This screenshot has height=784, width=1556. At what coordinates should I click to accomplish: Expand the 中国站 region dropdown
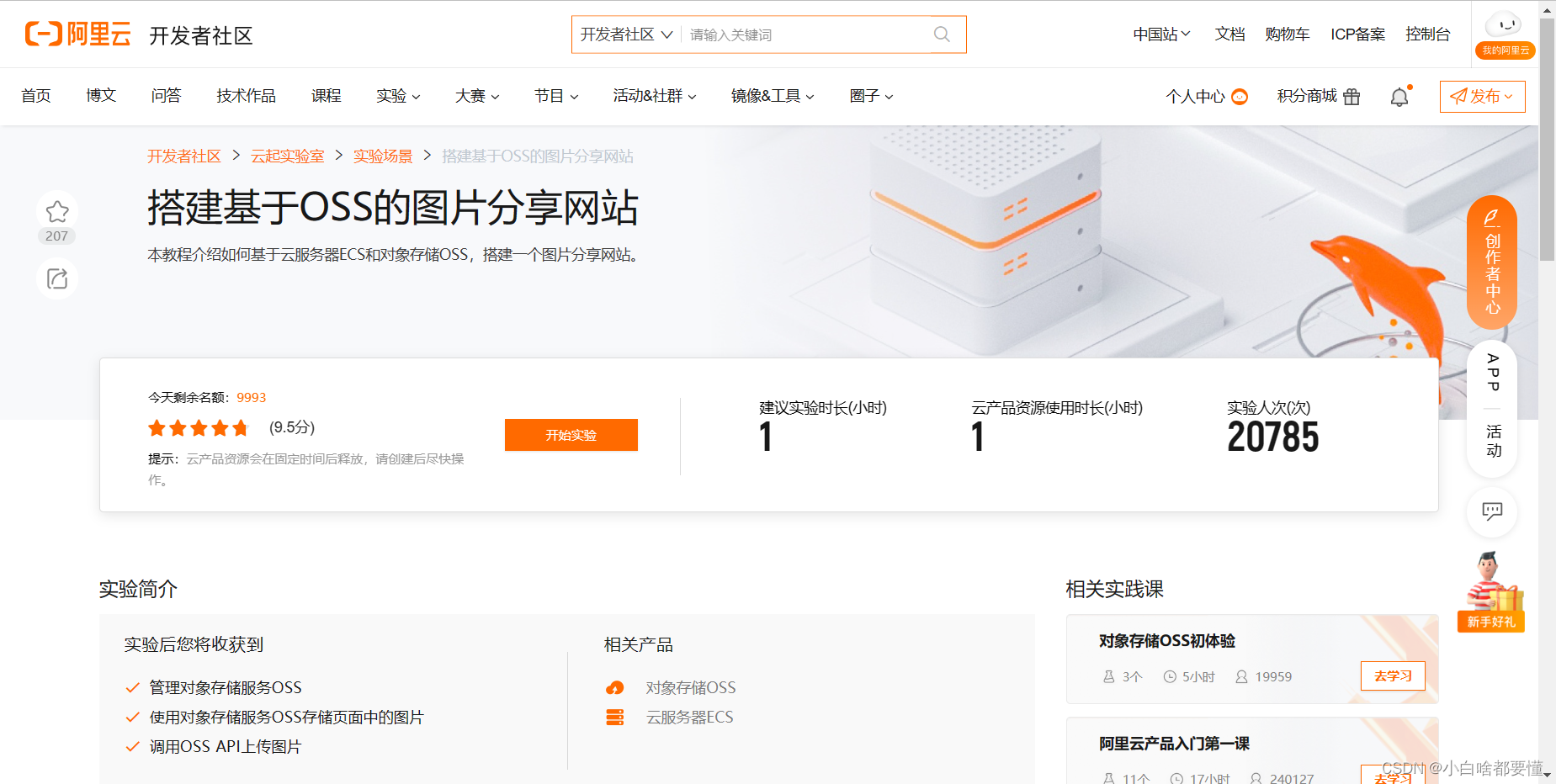coord(1161,34)
